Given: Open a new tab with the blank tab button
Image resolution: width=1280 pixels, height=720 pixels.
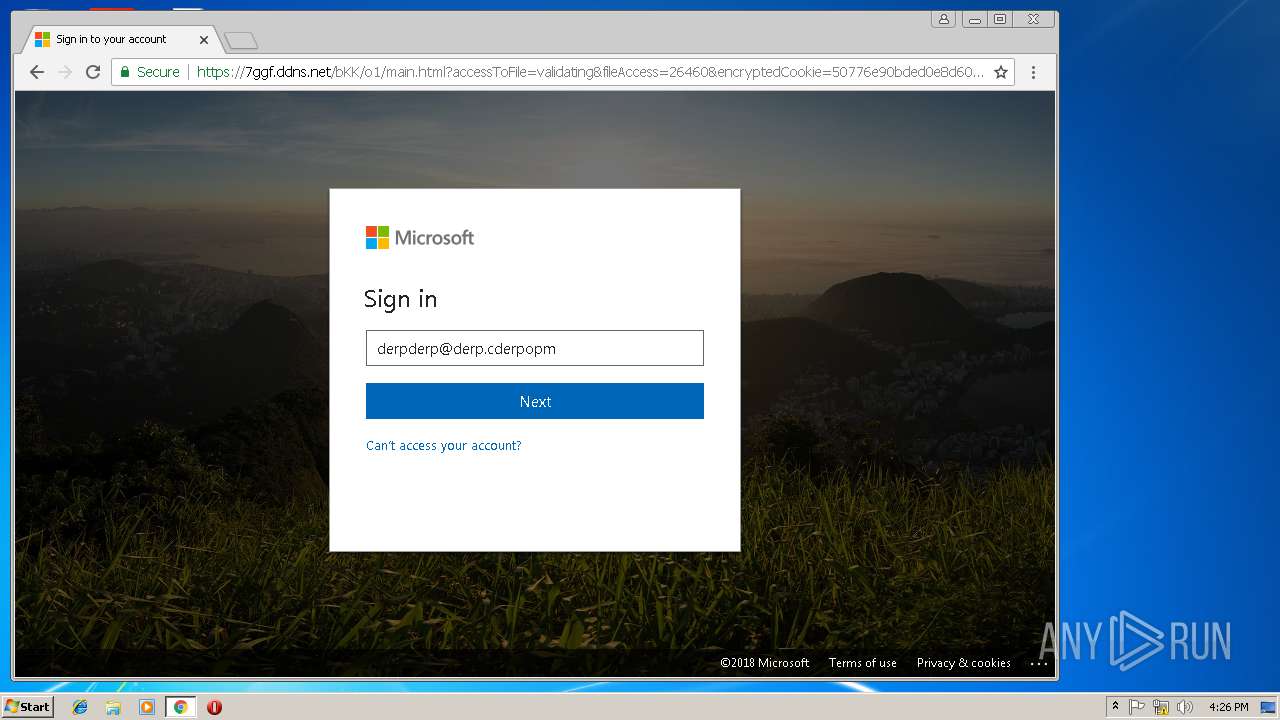Looking at the screenshot, I should point(241,41).
